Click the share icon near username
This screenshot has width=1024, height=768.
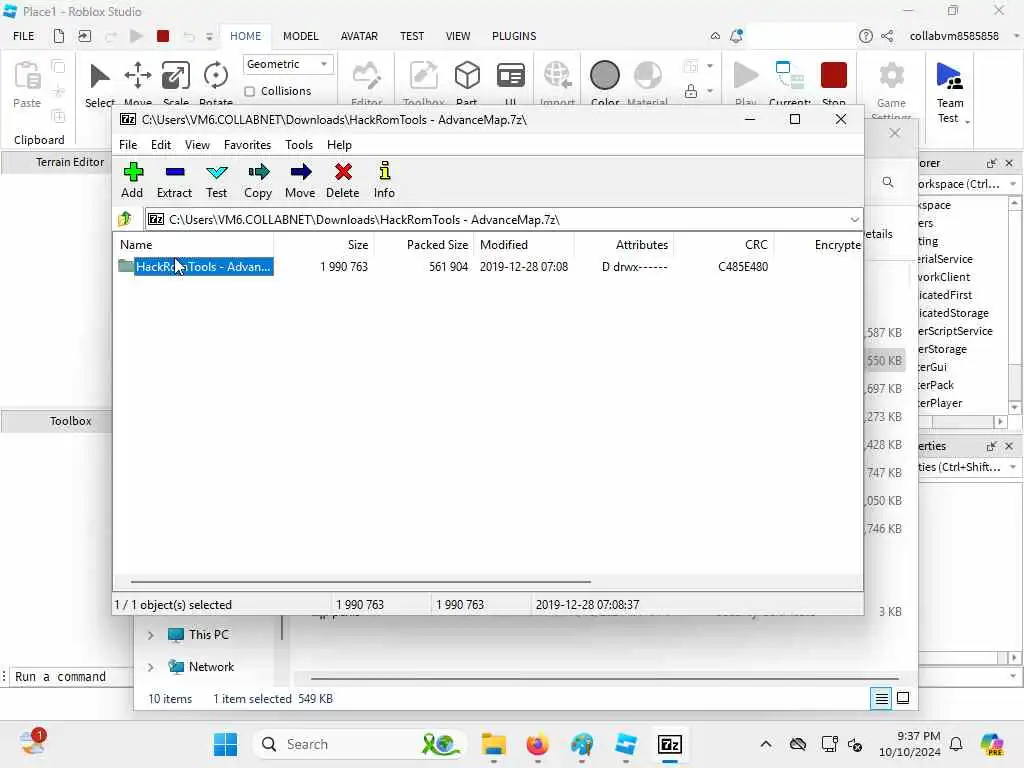[x=887, y=37]
